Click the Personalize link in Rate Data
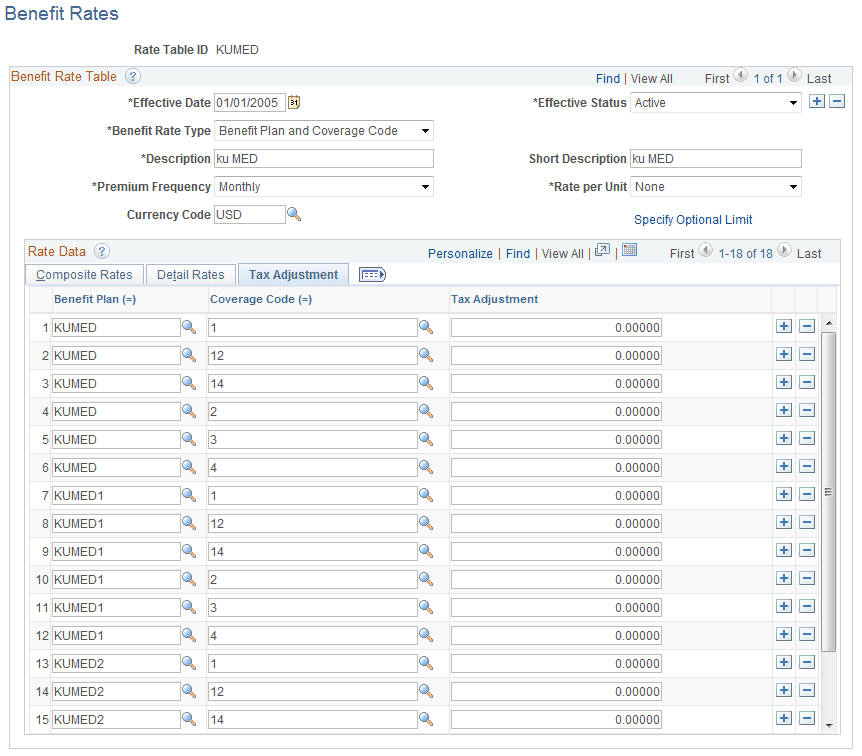Viewport: 862px width, 756px height. [460, 253]
